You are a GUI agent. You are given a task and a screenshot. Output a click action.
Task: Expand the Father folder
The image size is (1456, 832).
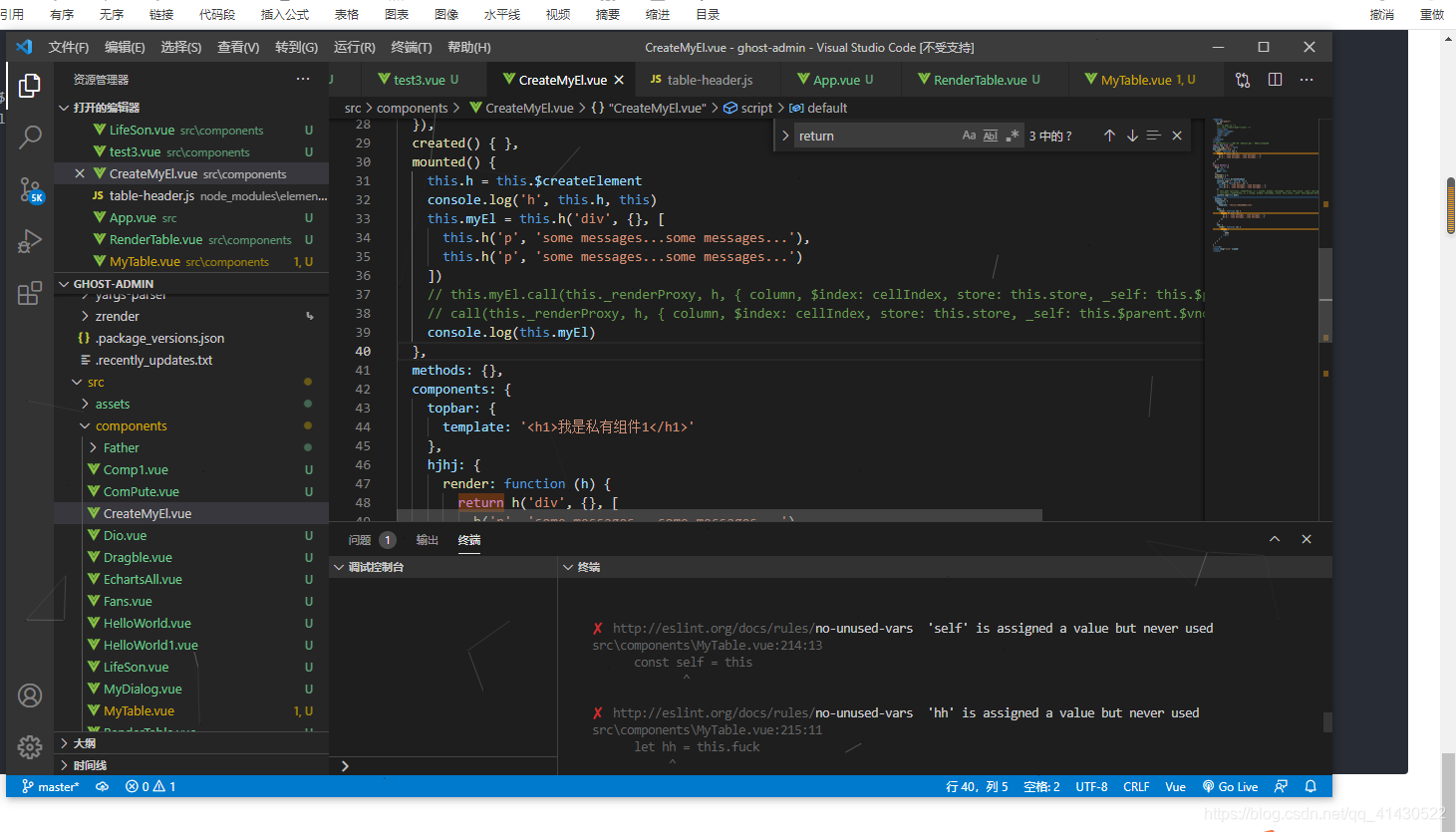191,447
